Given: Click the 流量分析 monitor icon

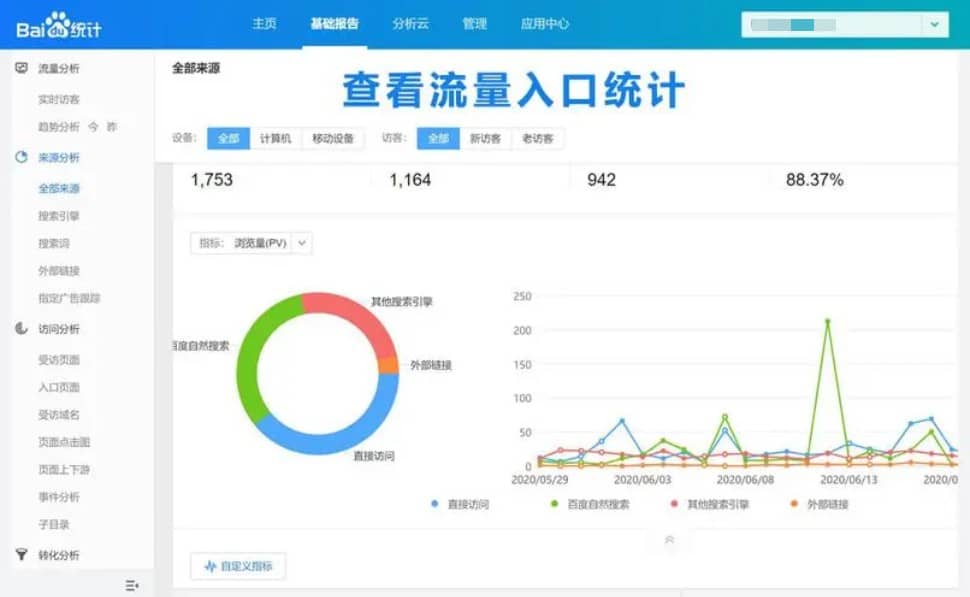Looking at the screenshot, I should coord(22,68).
